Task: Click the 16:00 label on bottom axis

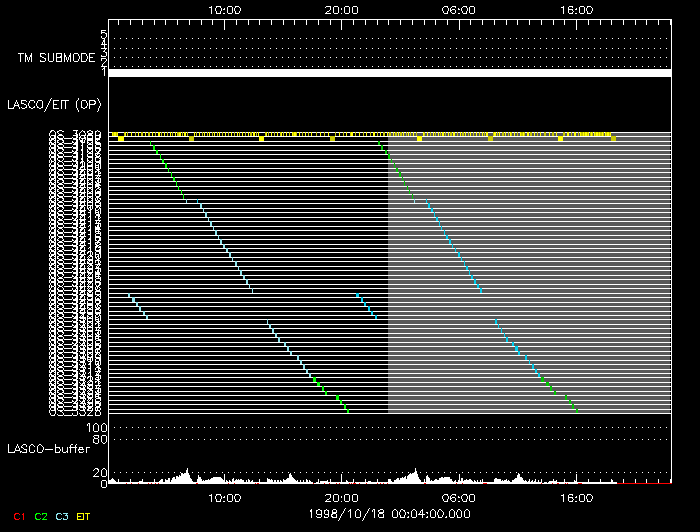Action: (x=575, y=497)
